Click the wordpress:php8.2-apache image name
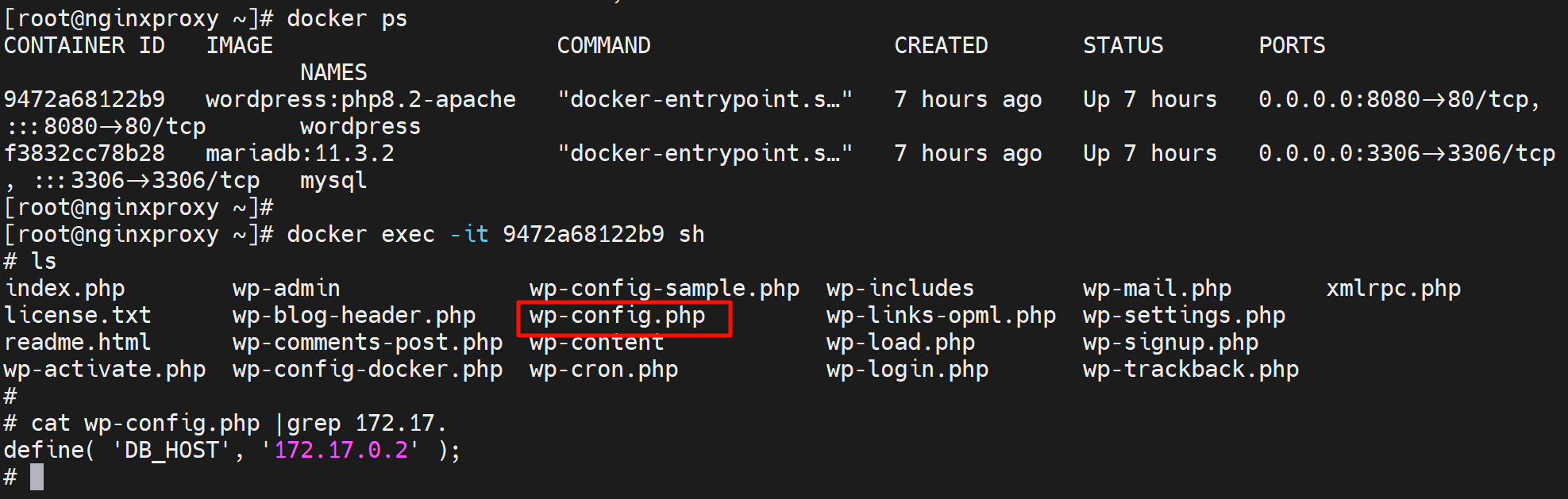Image resolution: width=1568 pixels, height=499 pixels. (x=360, y=100)
